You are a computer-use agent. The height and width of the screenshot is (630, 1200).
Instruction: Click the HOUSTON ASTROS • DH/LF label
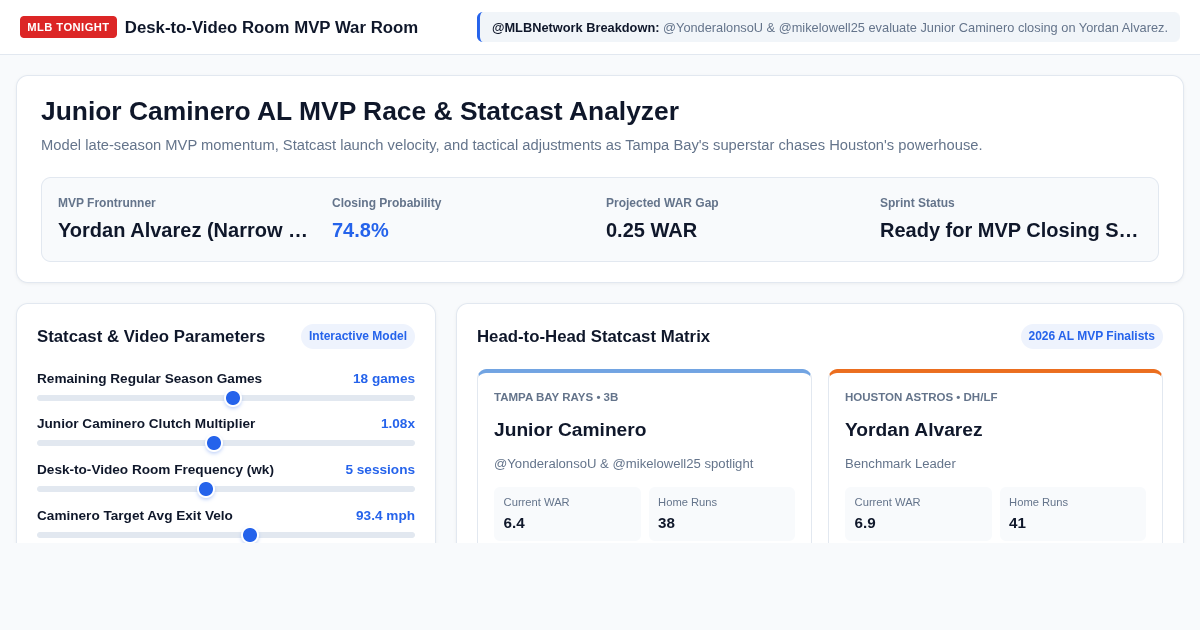pos(921,397)
